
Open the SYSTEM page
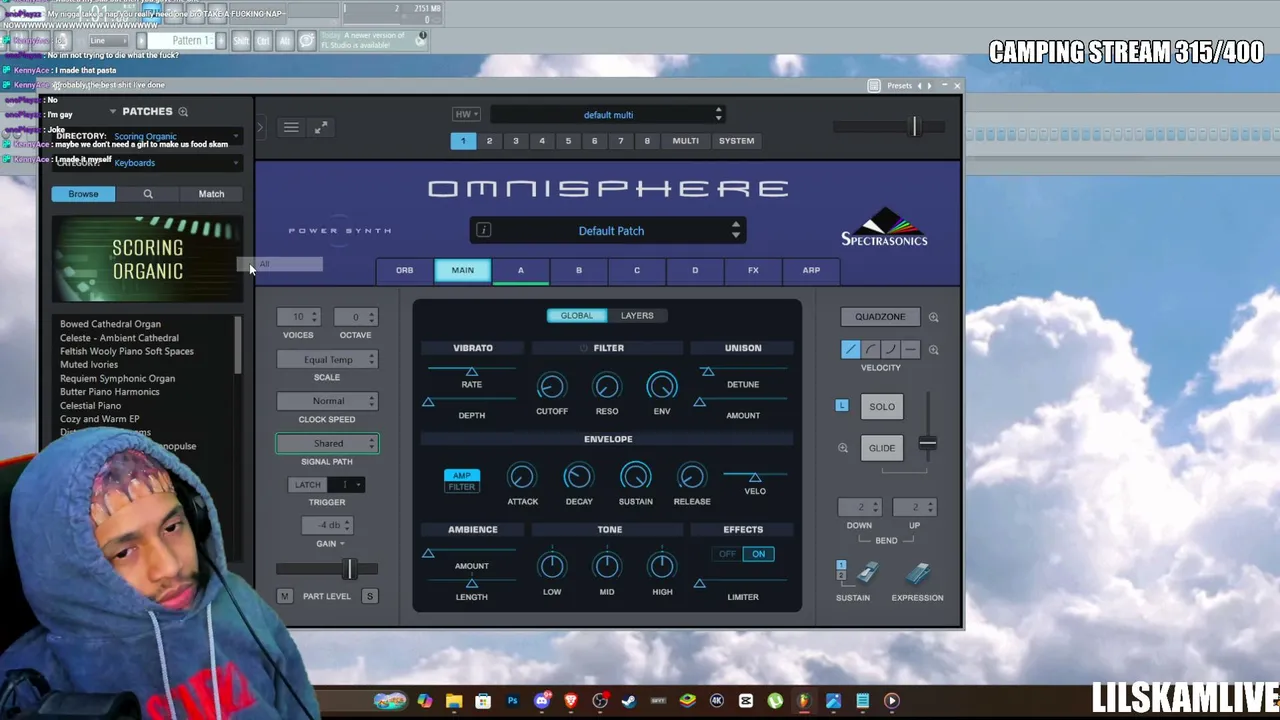click(736, 141)
